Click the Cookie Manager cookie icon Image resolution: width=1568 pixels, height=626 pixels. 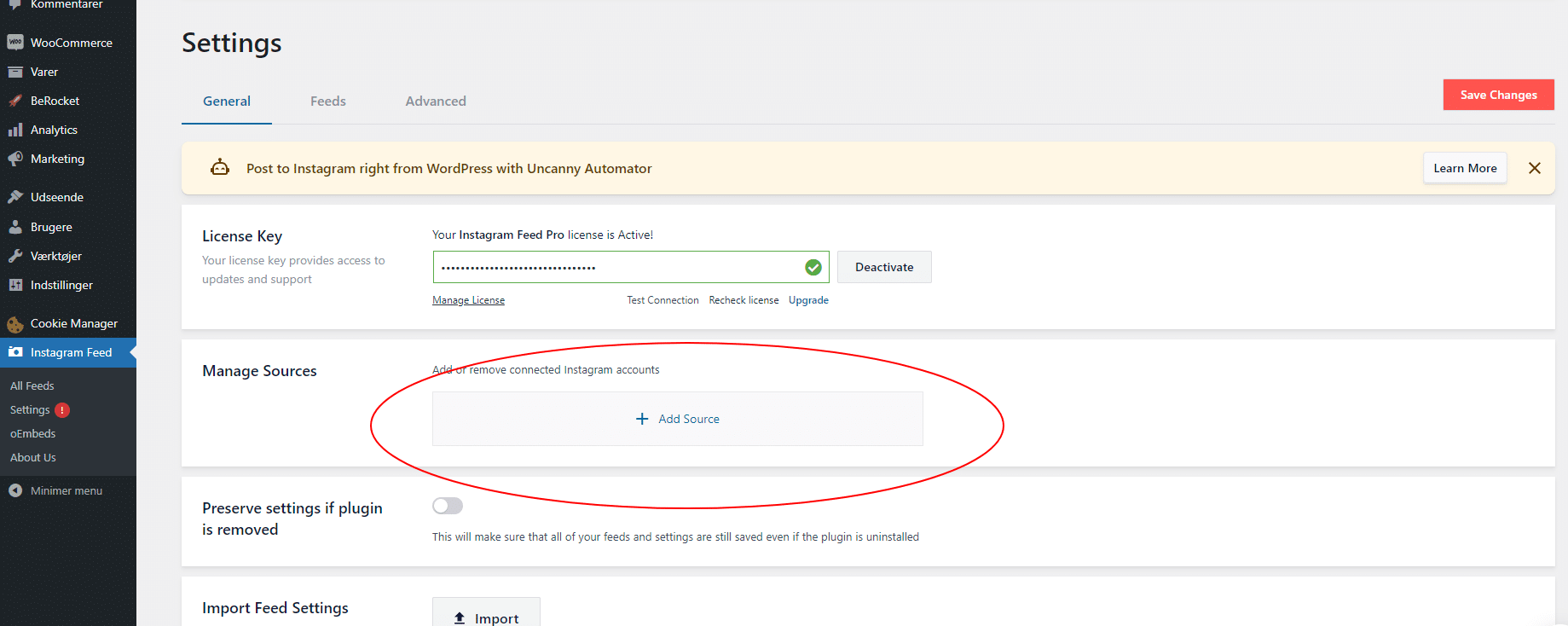click(x=15, y=324)
